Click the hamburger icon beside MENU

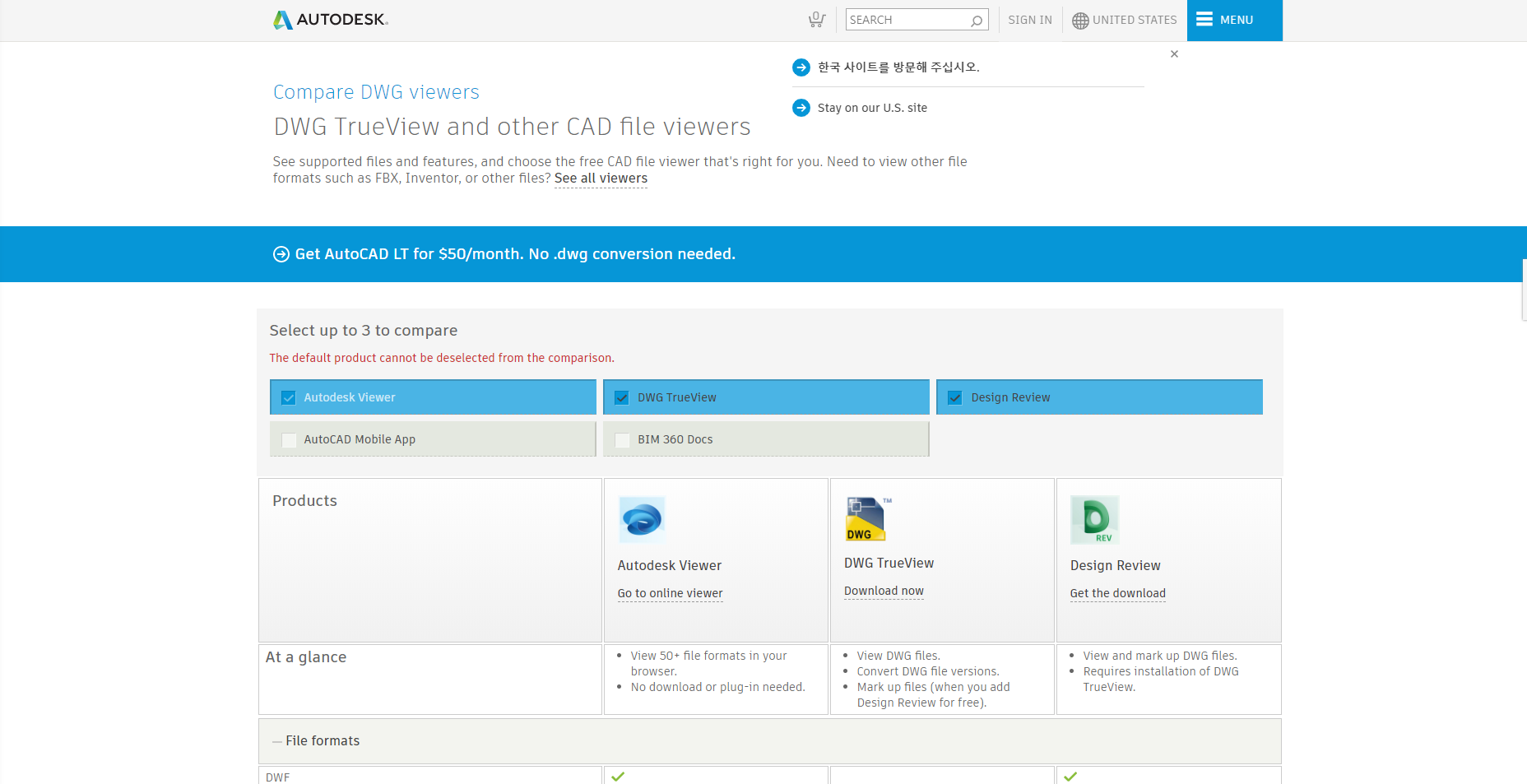coord(1204,19)
